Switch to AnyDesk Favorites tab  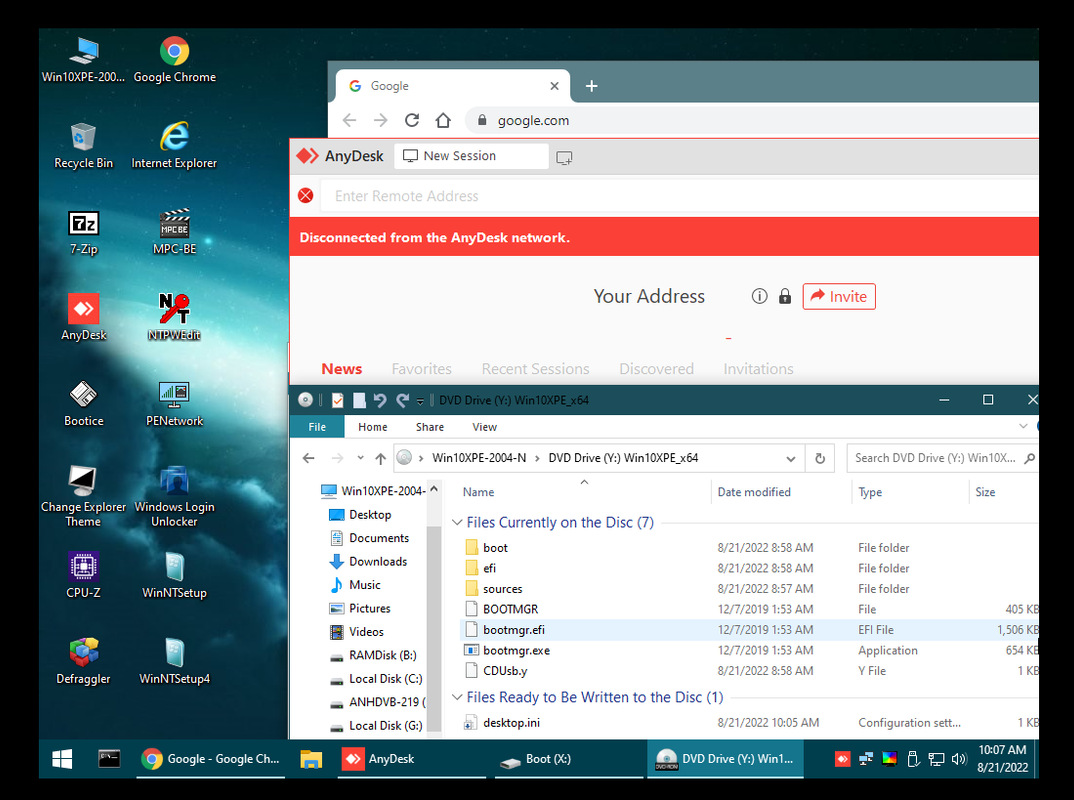point(422,369)
